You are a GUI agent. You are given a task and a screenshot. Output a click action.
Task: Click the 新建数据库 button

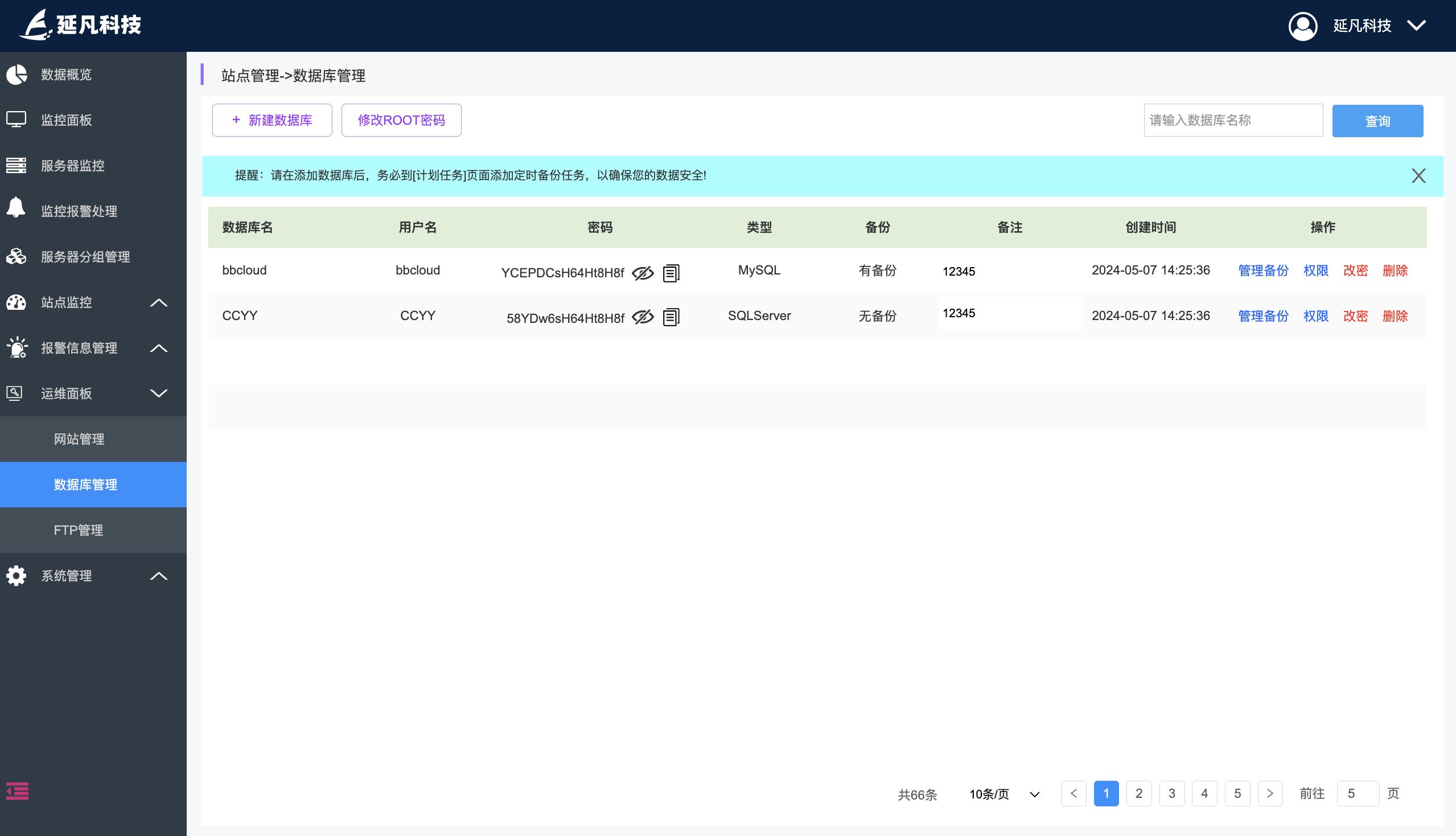tap(272, 120)
